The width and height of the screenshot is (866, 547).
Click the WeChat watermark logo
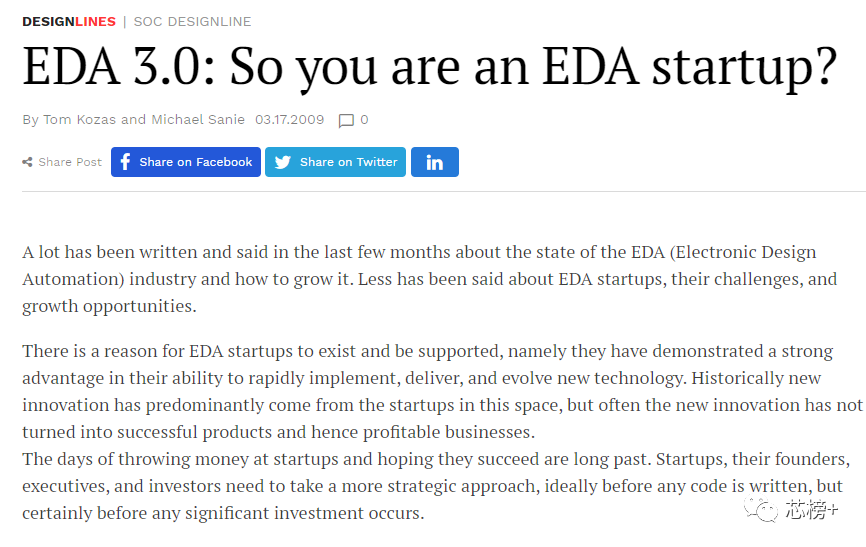(x=761, y=509)
